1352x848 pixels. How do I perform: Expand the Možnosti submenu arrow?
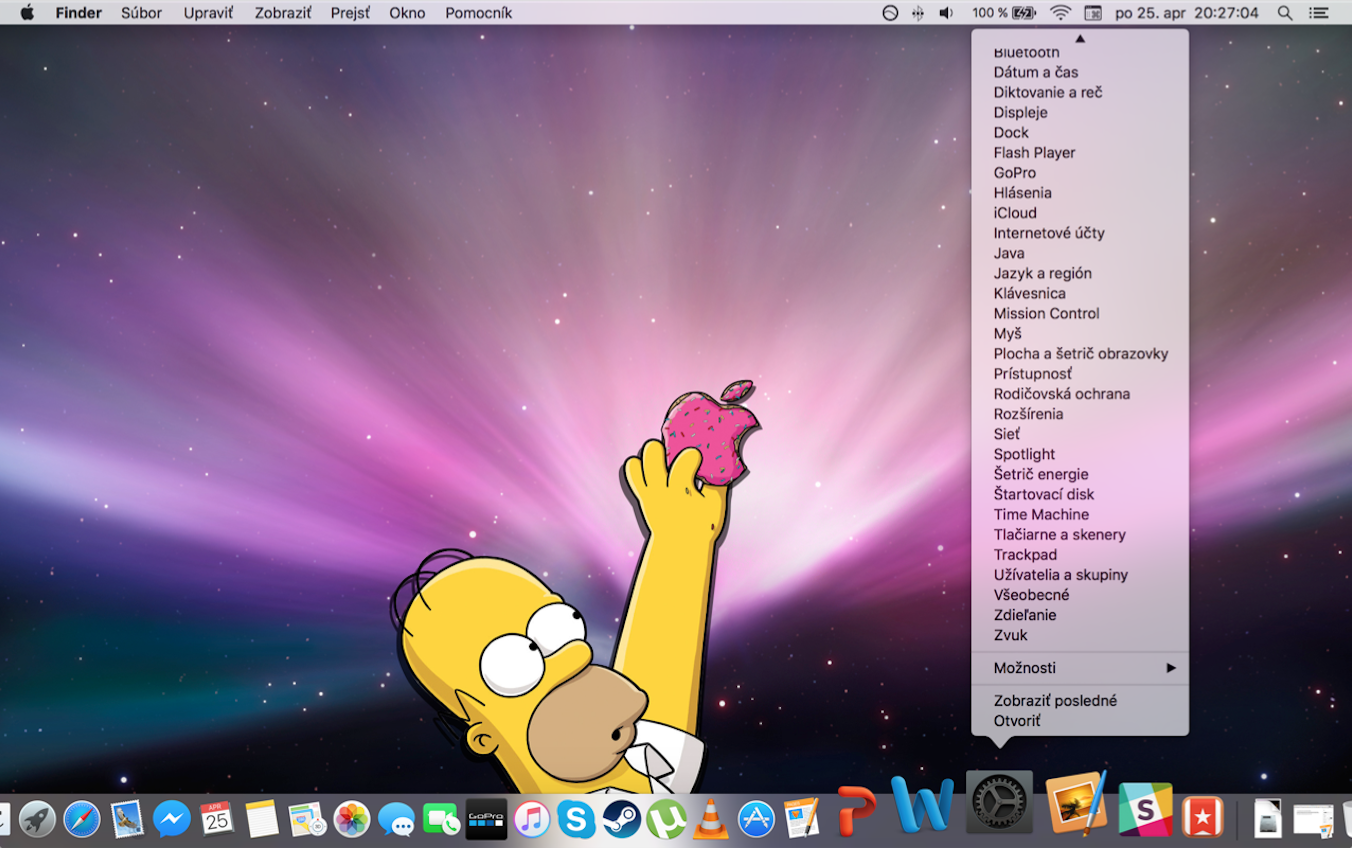point(1170,668)
